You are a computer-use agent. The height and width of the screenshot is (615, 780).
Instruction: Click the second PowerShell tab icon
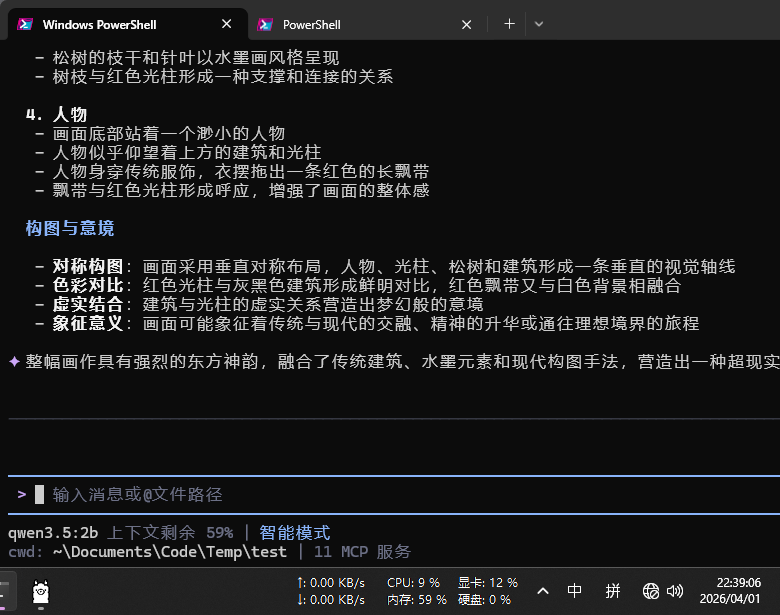tap(265, 24)
